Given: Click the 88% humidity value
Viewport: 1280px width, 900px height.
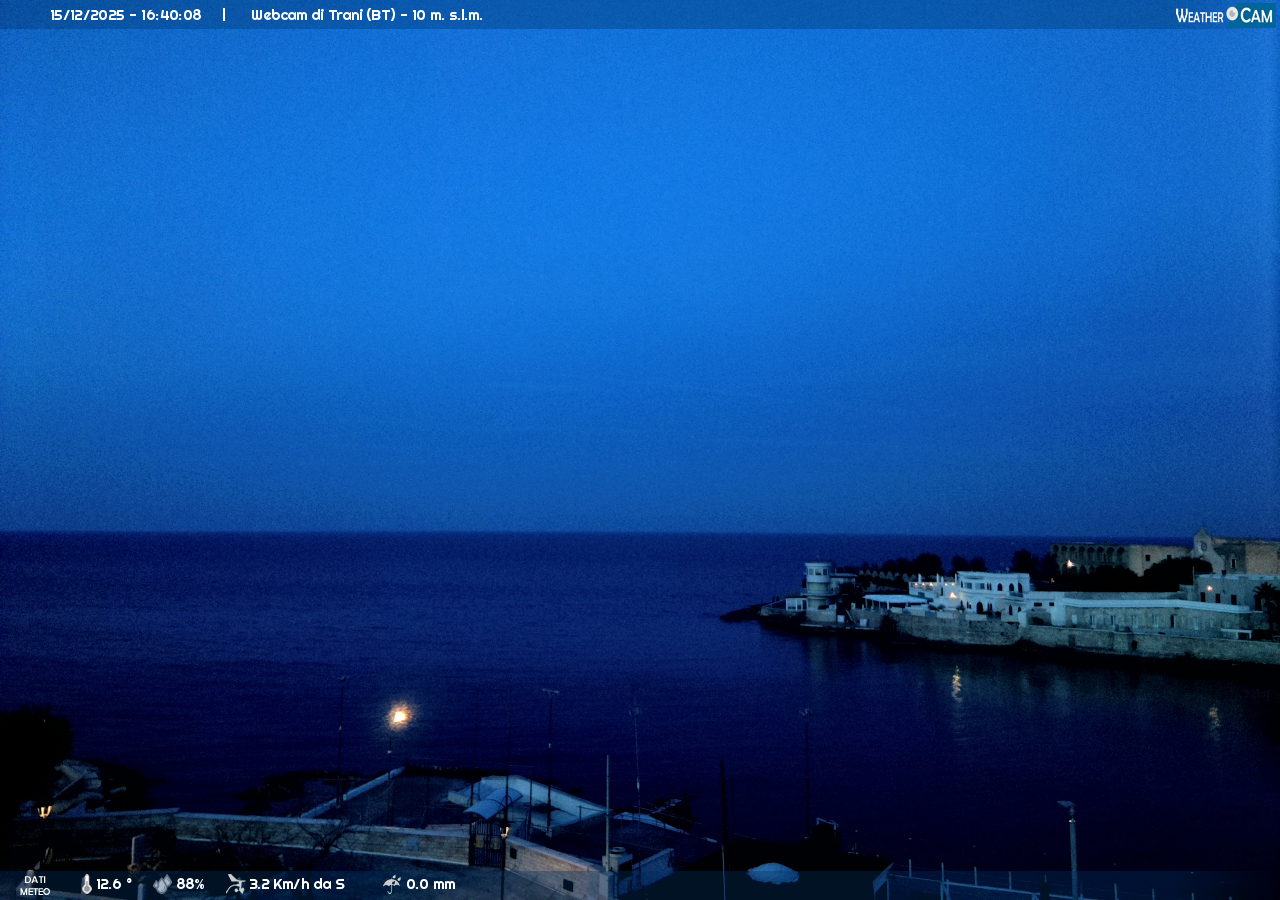Looking at the screenshot, I should 190,884.
